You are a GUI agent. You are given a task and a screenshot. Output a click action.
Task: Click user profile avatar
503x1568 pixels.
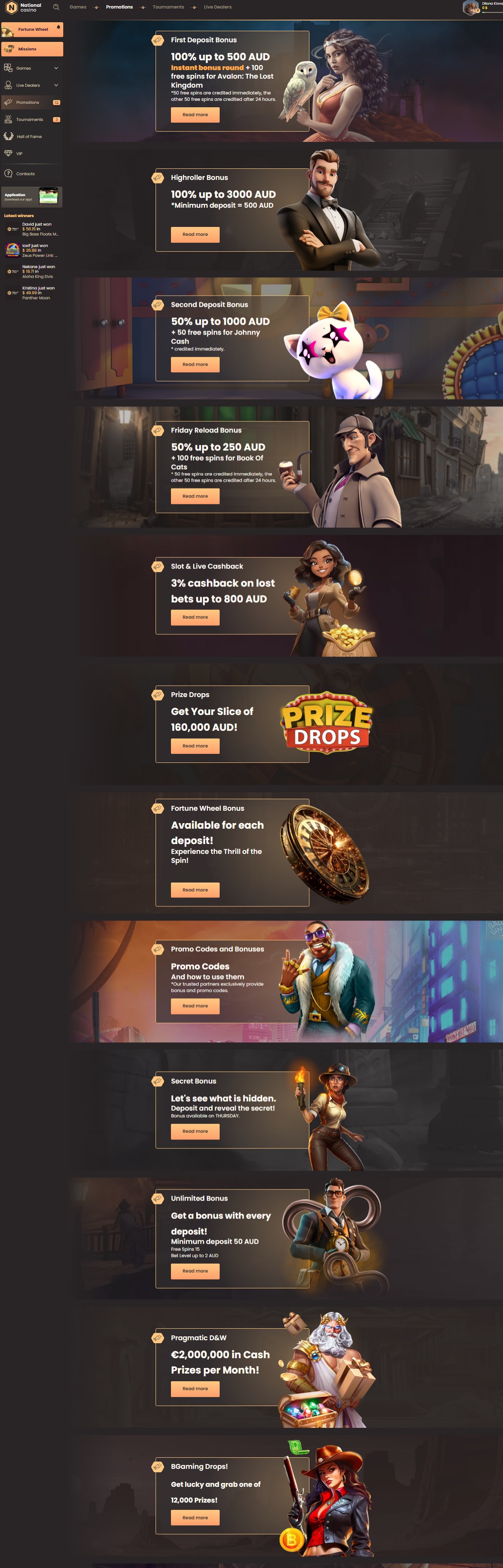coord(471,7)
